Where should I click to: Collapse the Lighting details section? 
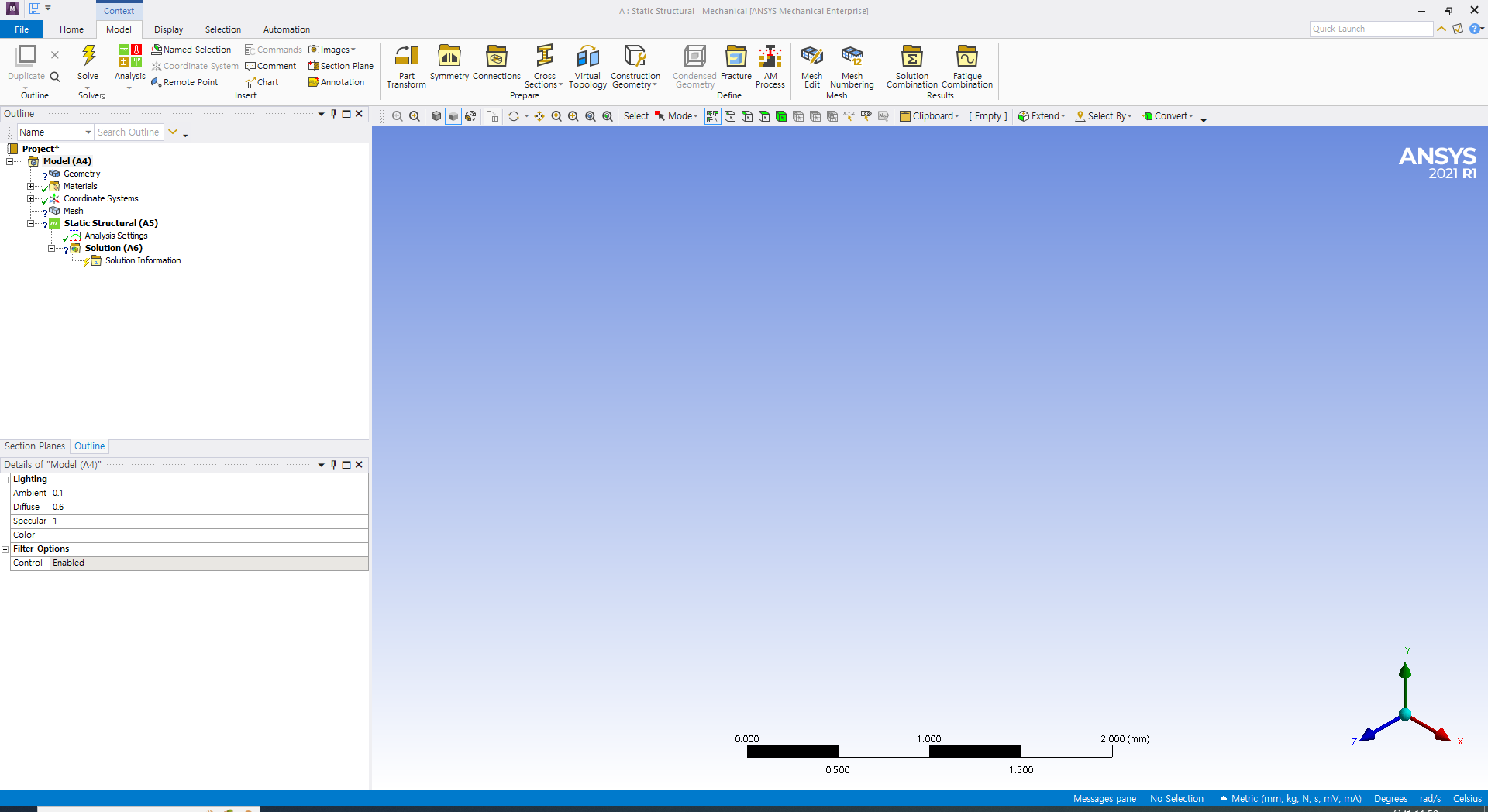point(5,480)
